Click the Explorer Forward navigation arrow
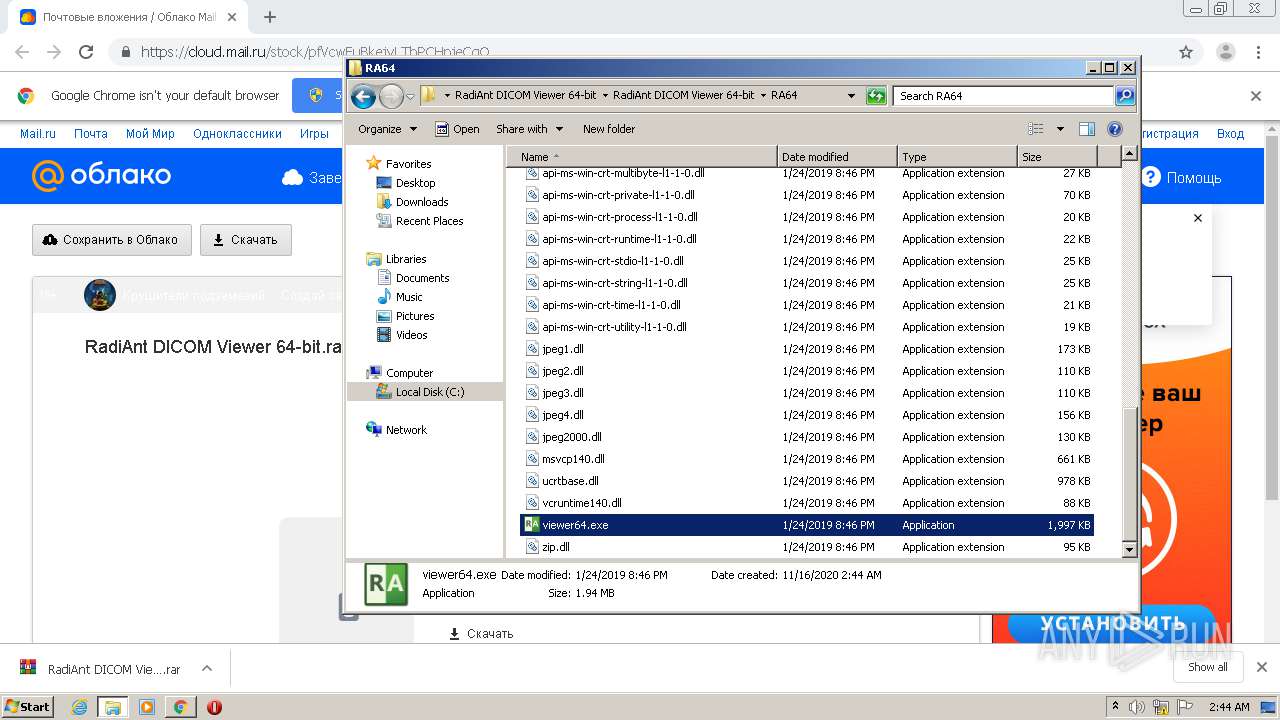The height and width of the screenshot is (720, 1280). click(x=391, y=96)
